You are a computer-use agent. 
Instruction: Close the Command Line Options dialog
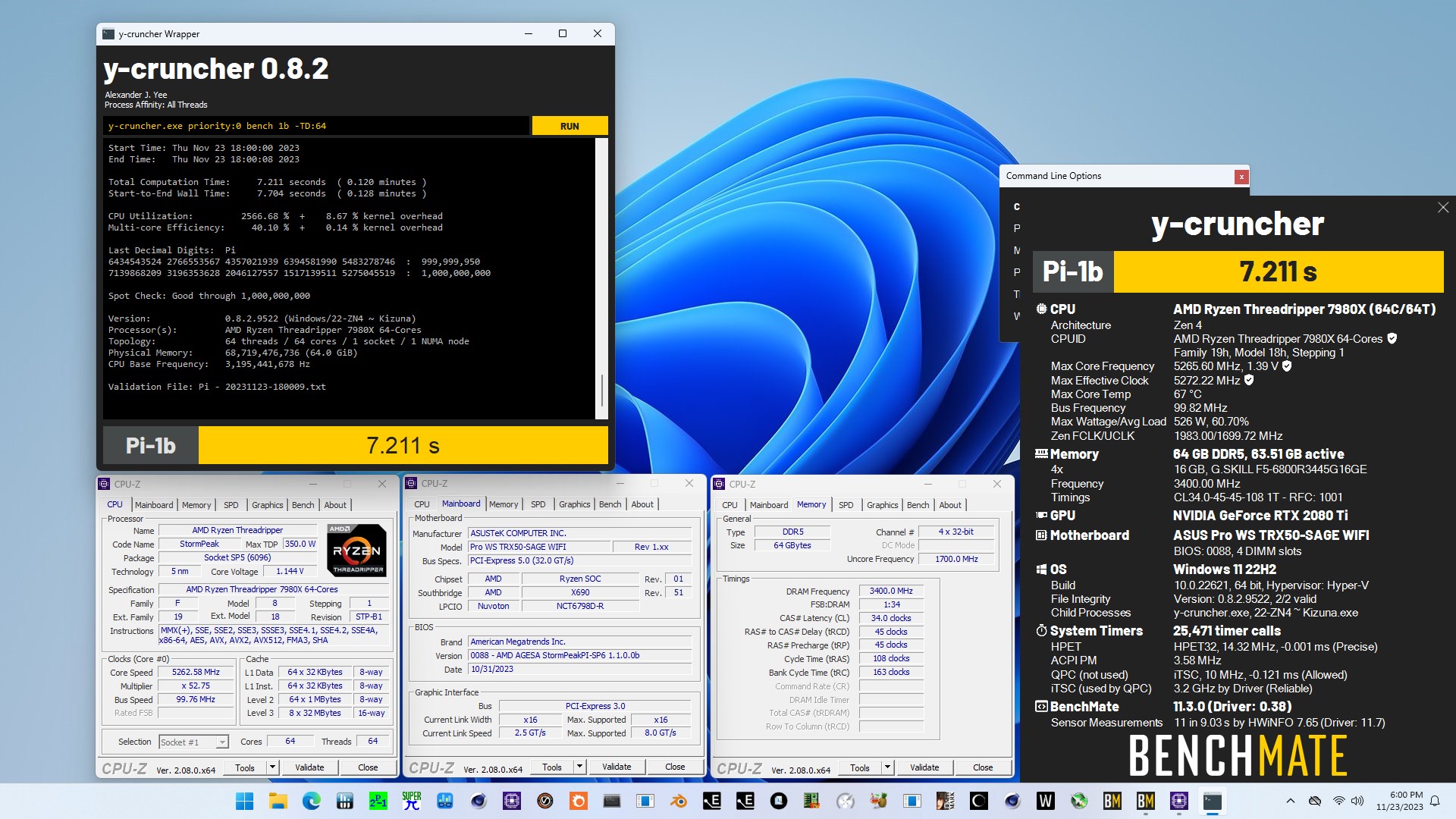tap(1241, 177)
